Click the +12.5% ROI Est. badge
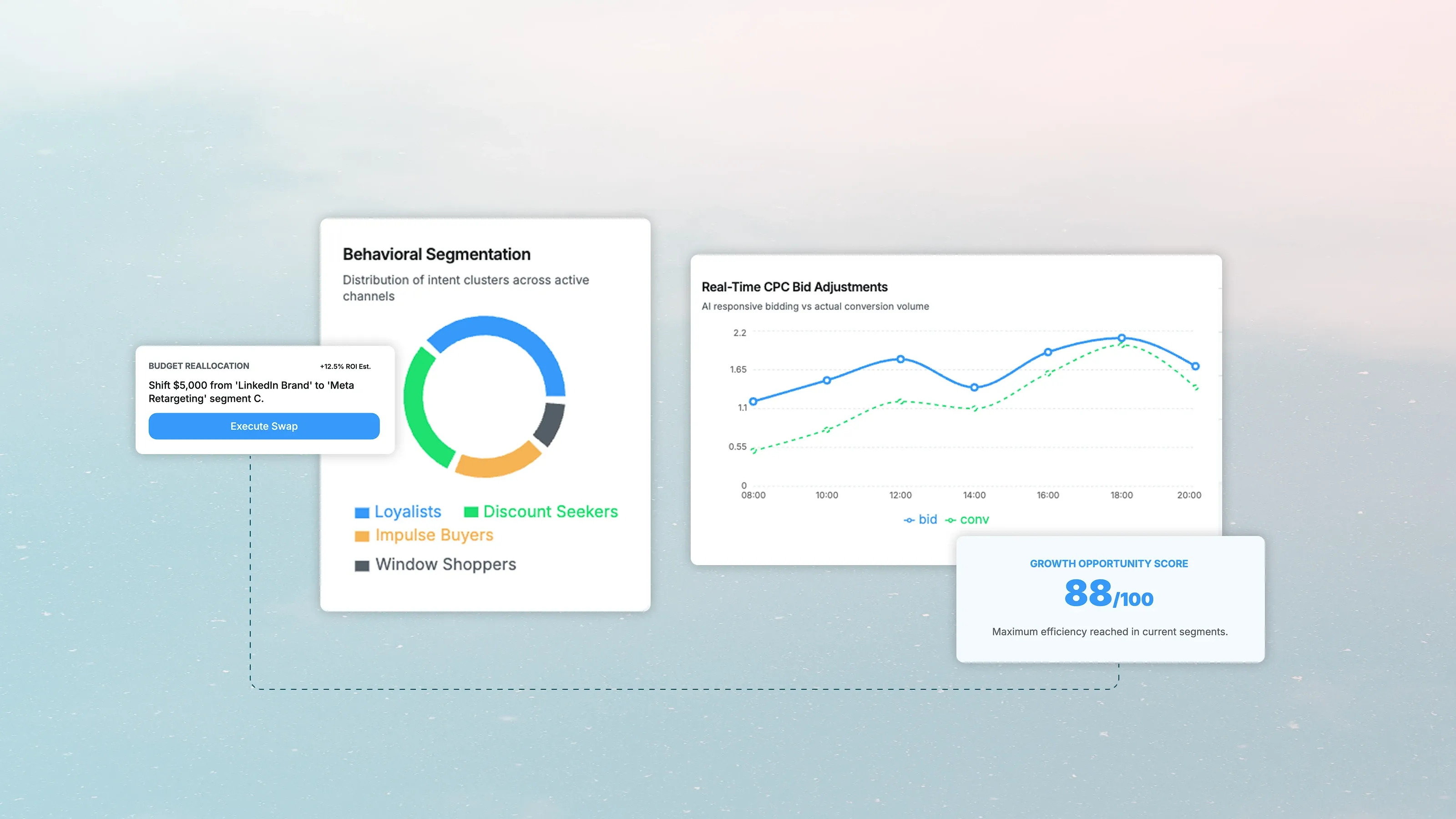 pos(345,366)
